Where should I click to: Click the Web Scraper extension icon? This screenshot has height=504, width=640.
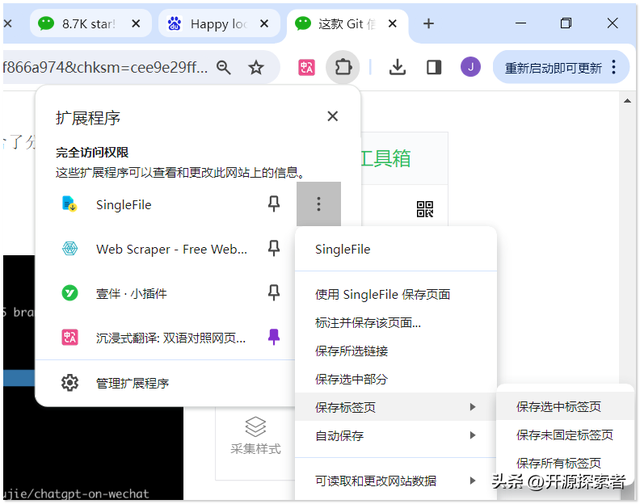pyautogui.click(x=70, y=248)
